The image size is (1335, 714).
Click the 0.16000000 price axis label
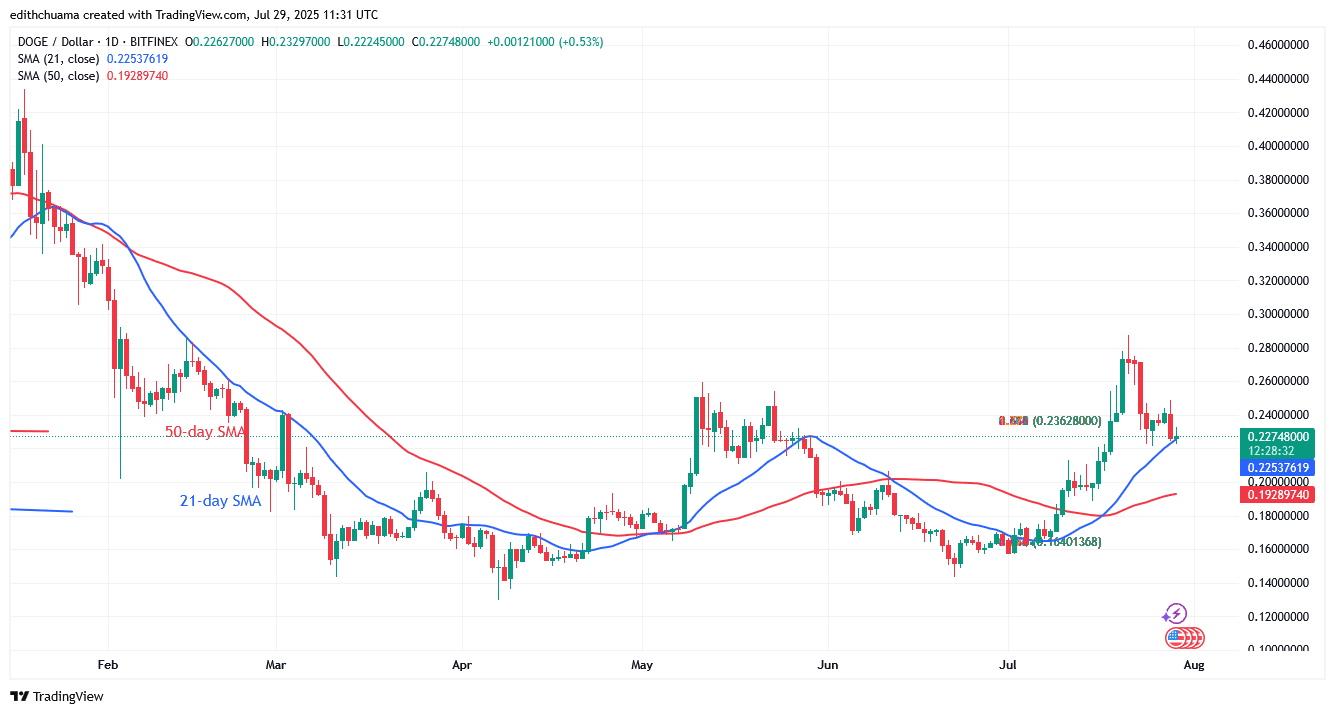pyautogui.click(x=1279, y=549)
